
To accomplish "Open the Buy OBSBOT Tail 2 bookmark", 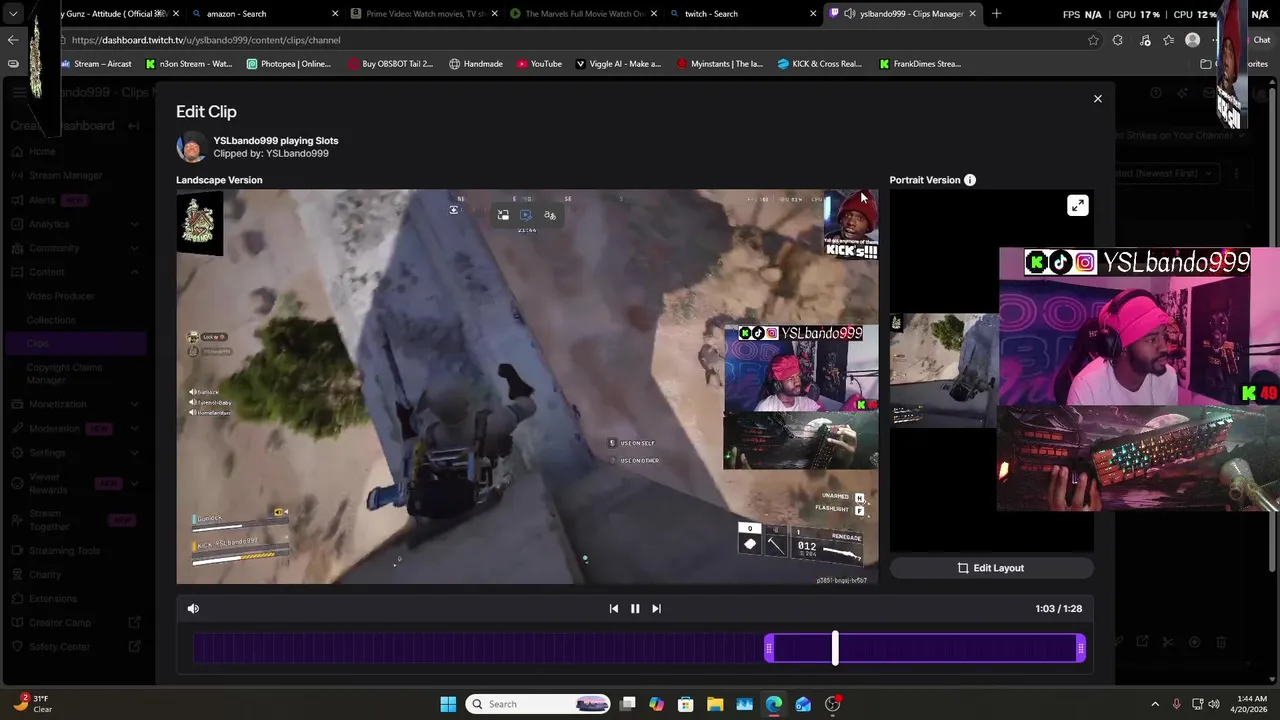I will (391, 64).
